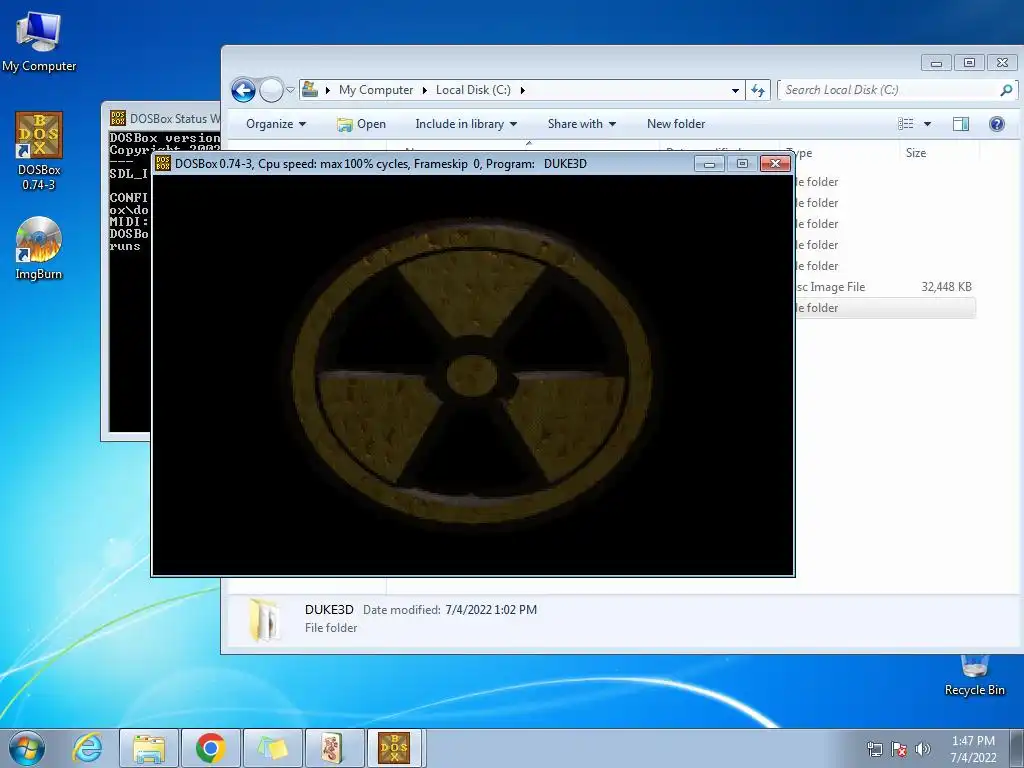Open Google Chrome from the taskbar
This screenshot has height=768, width=1024.
coord(210,748)
